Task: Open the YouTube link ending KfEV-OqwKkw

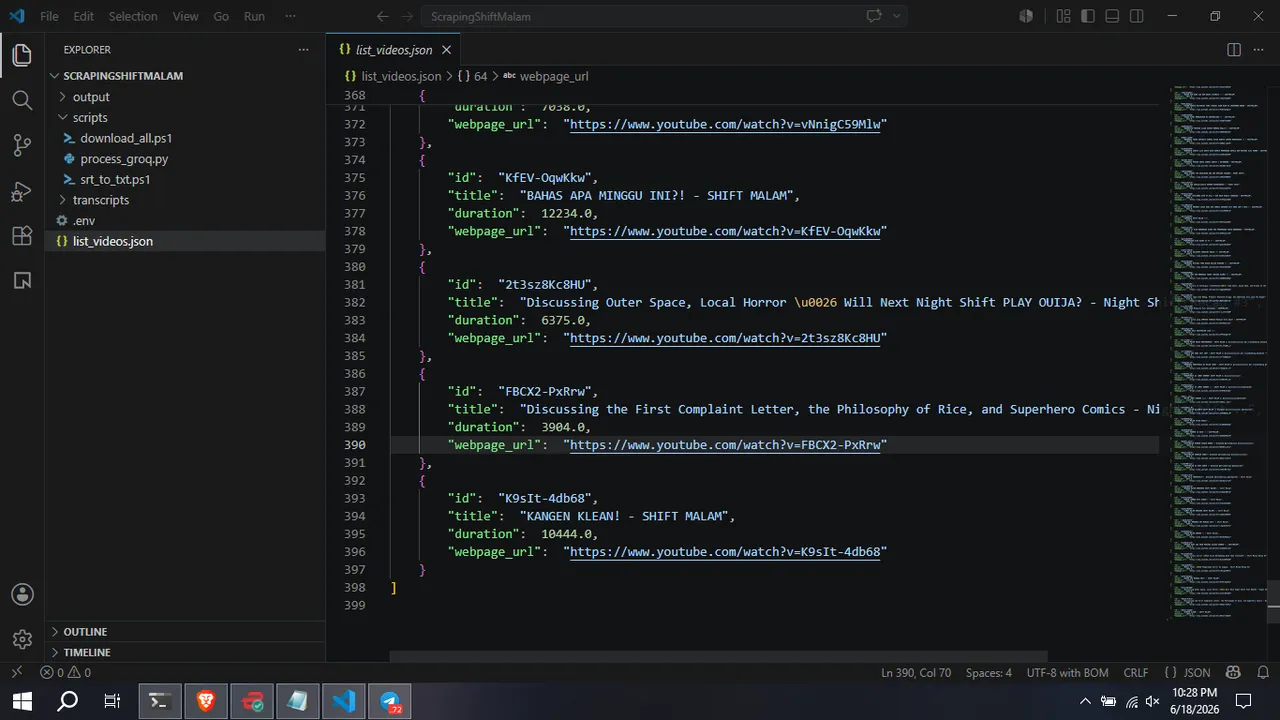Action: point(725,231)
